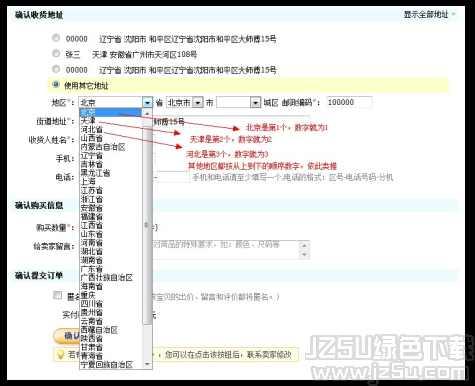475x386 pixels.
Task: Click the dropdown list scroll-down arrow
Action: [147, 364]
